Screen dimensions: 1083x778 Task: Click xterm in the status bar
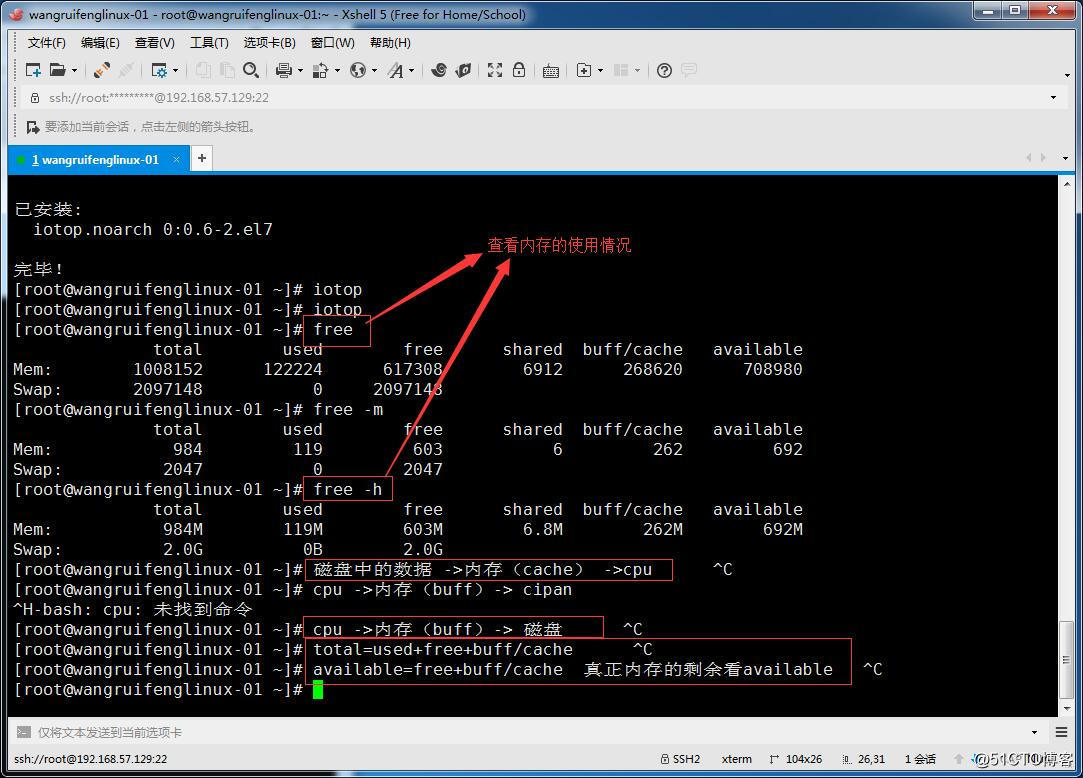[736, 759]
